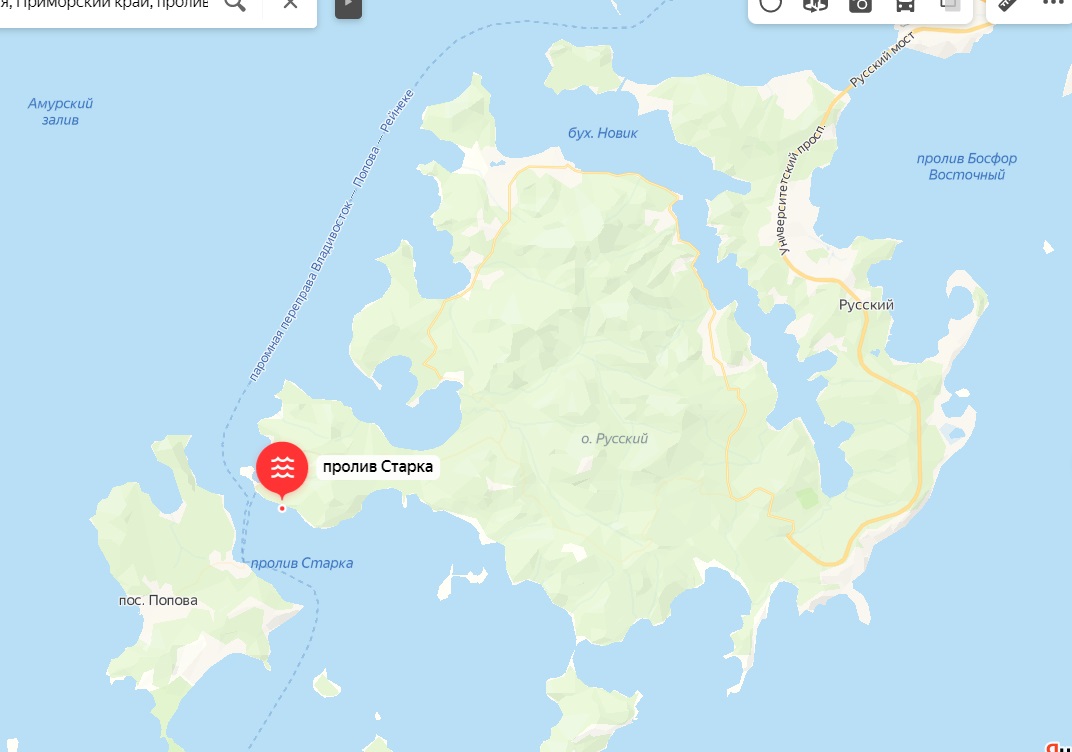Toggle the photos camera layer icon
The image size is (1072, 752).
tap(860, 5)
